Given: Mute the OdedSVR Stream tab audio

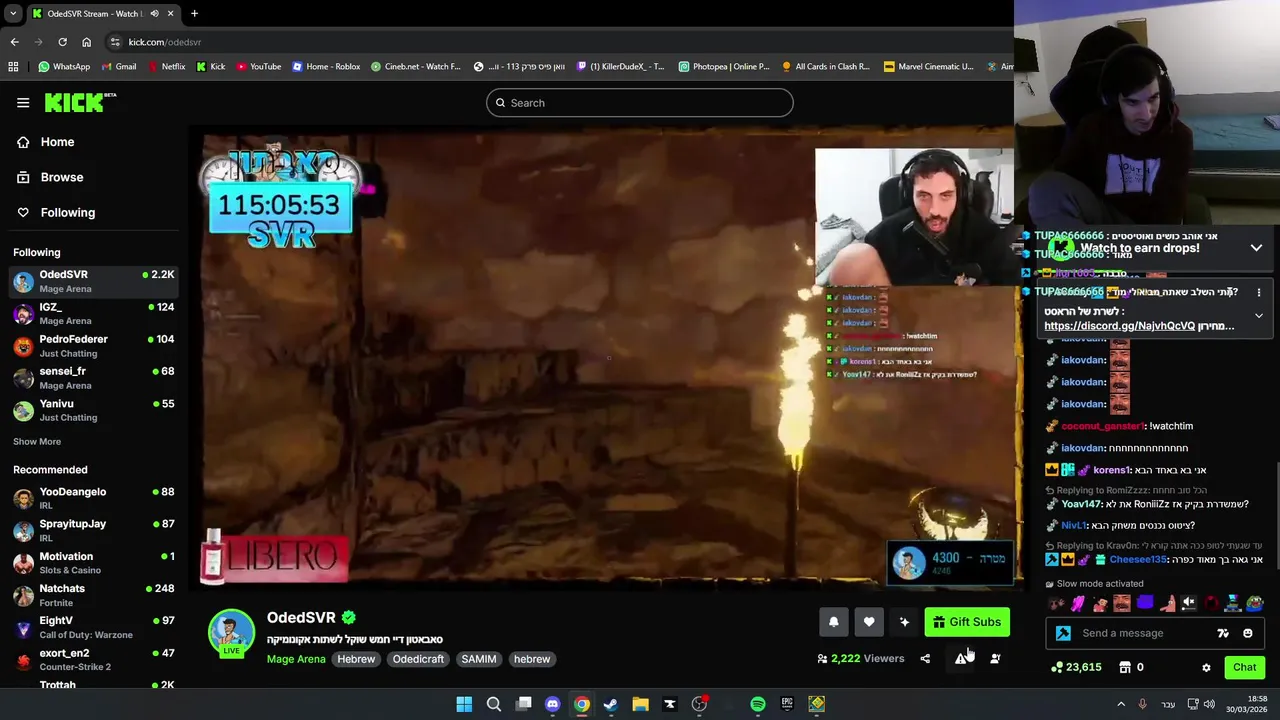Looking at the screenshot, I should (154, 14).
